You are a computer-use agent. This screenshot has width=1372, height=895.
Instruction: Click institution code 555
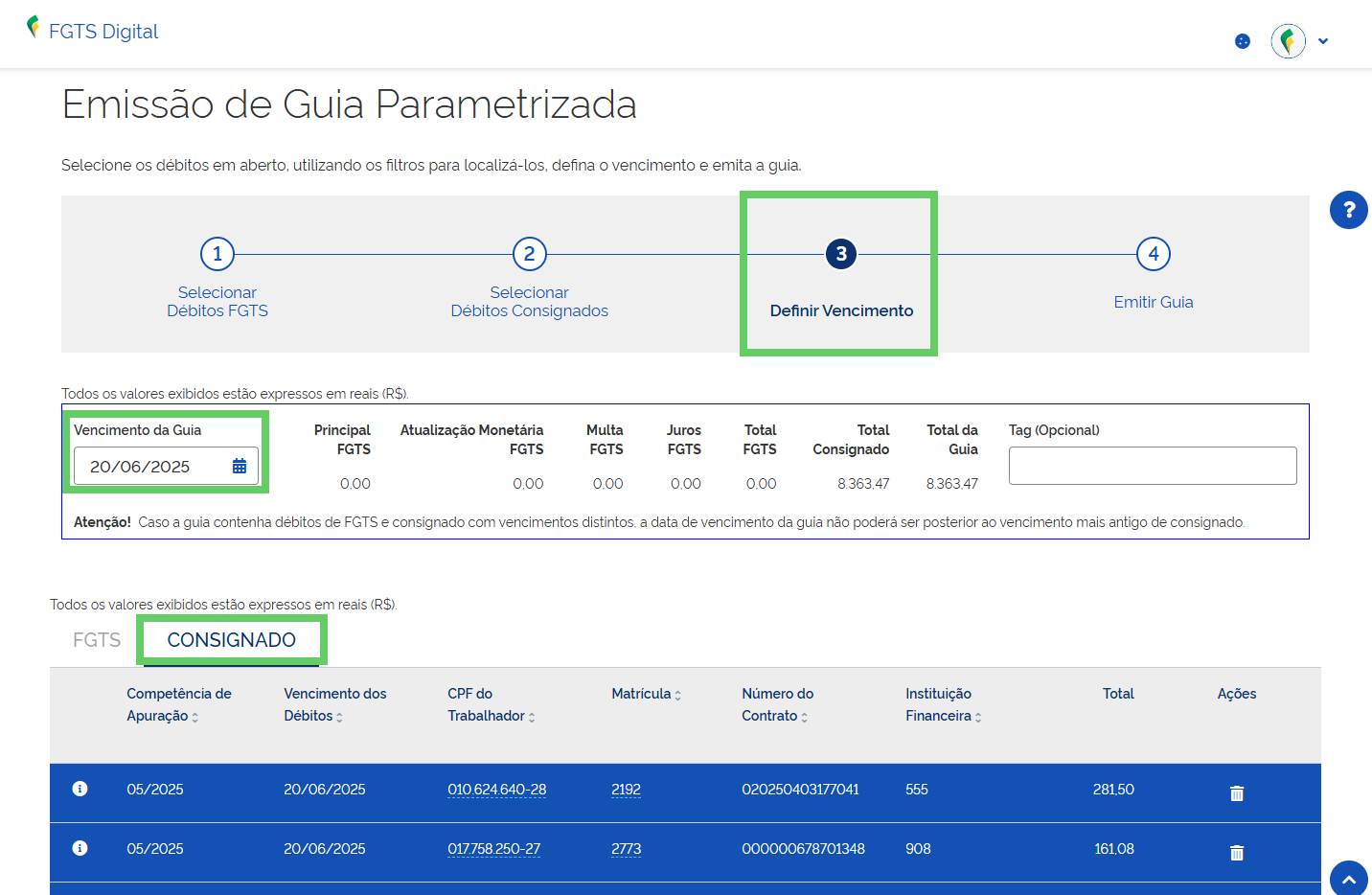917,790
